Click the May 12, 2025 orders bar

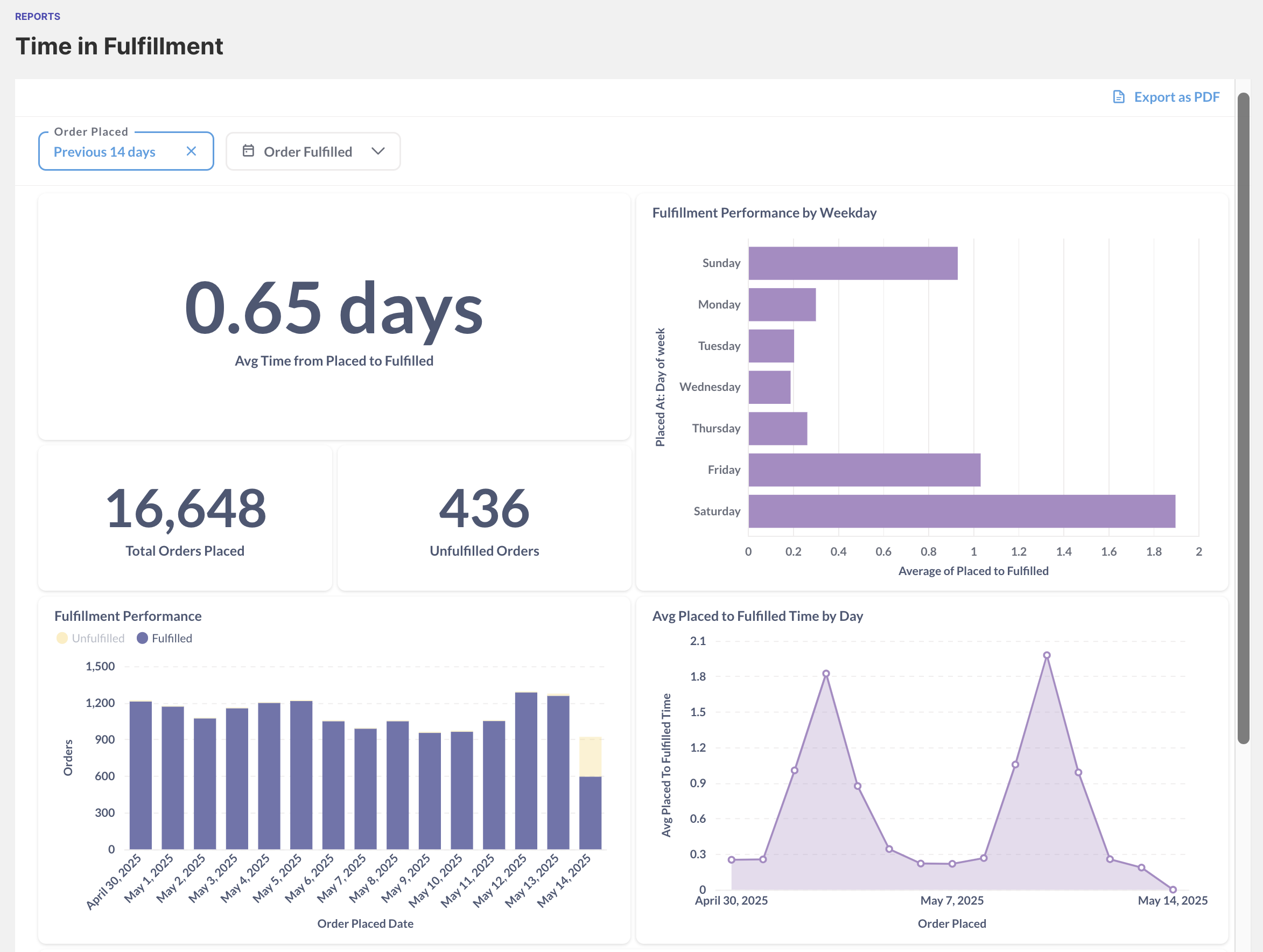tap(525, 771)
